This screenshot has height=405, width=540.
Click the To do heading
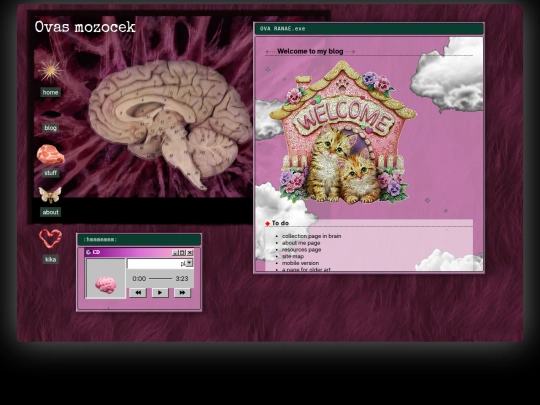(x=280, y=223)
